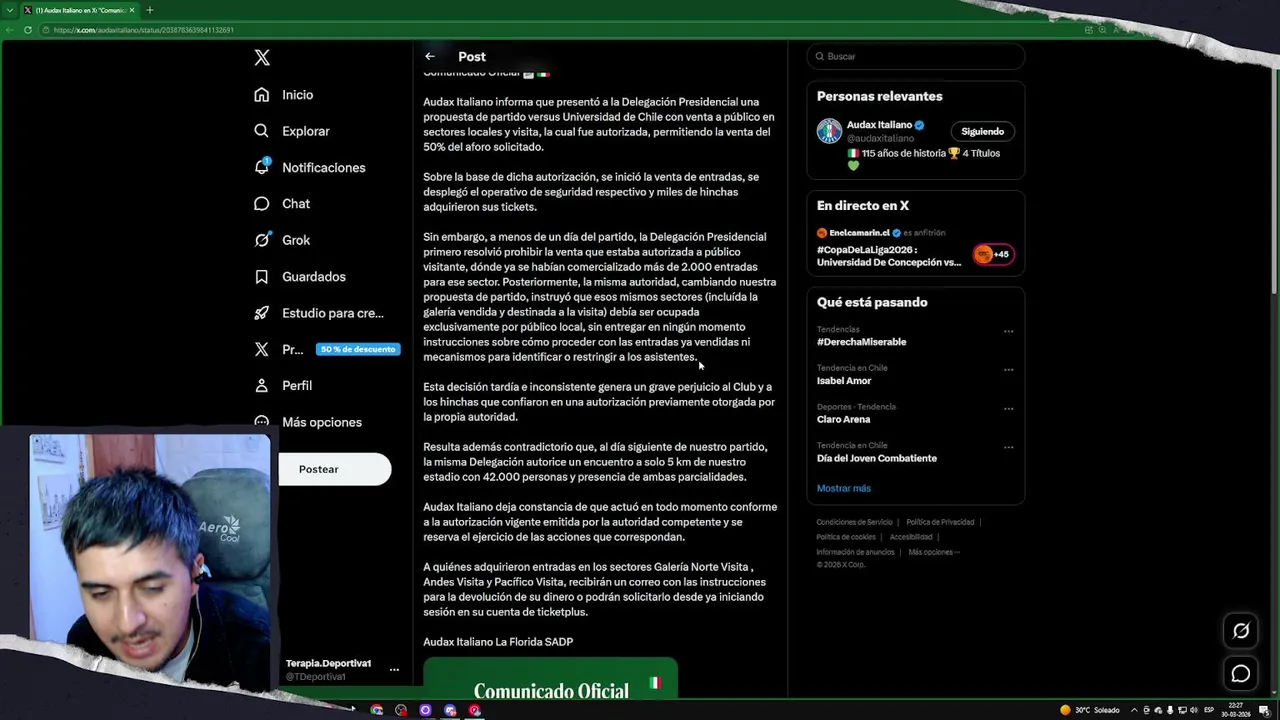Click the Audax Italiano verified badge
The width and height of the screenshot is (1280, 720).
[x=919, y=125]
